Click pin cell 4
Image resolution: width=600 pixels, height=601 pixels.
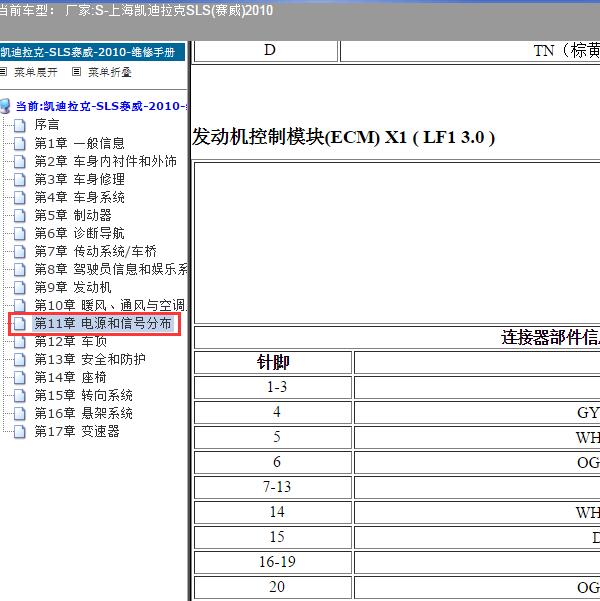pos(273,412)
